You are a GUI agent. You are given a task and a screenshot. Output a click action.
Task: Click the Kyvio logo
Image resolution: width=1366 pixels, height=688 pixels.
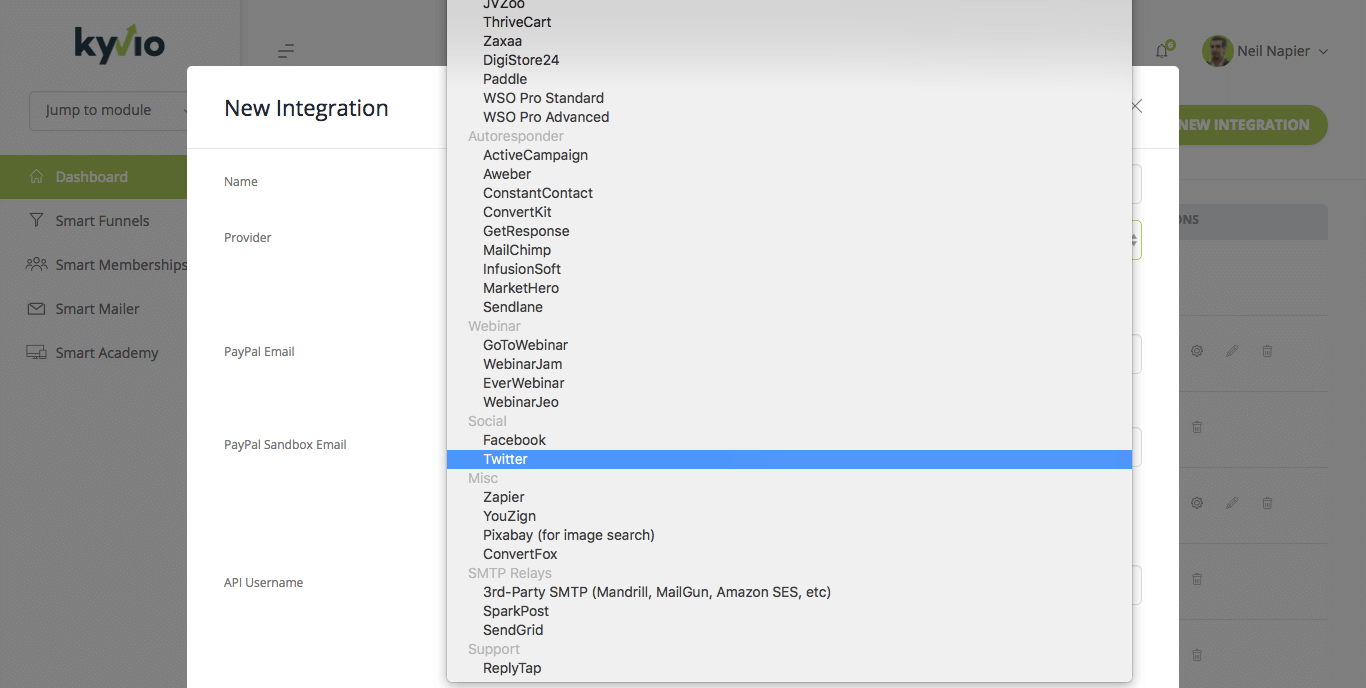click(120, 43)
